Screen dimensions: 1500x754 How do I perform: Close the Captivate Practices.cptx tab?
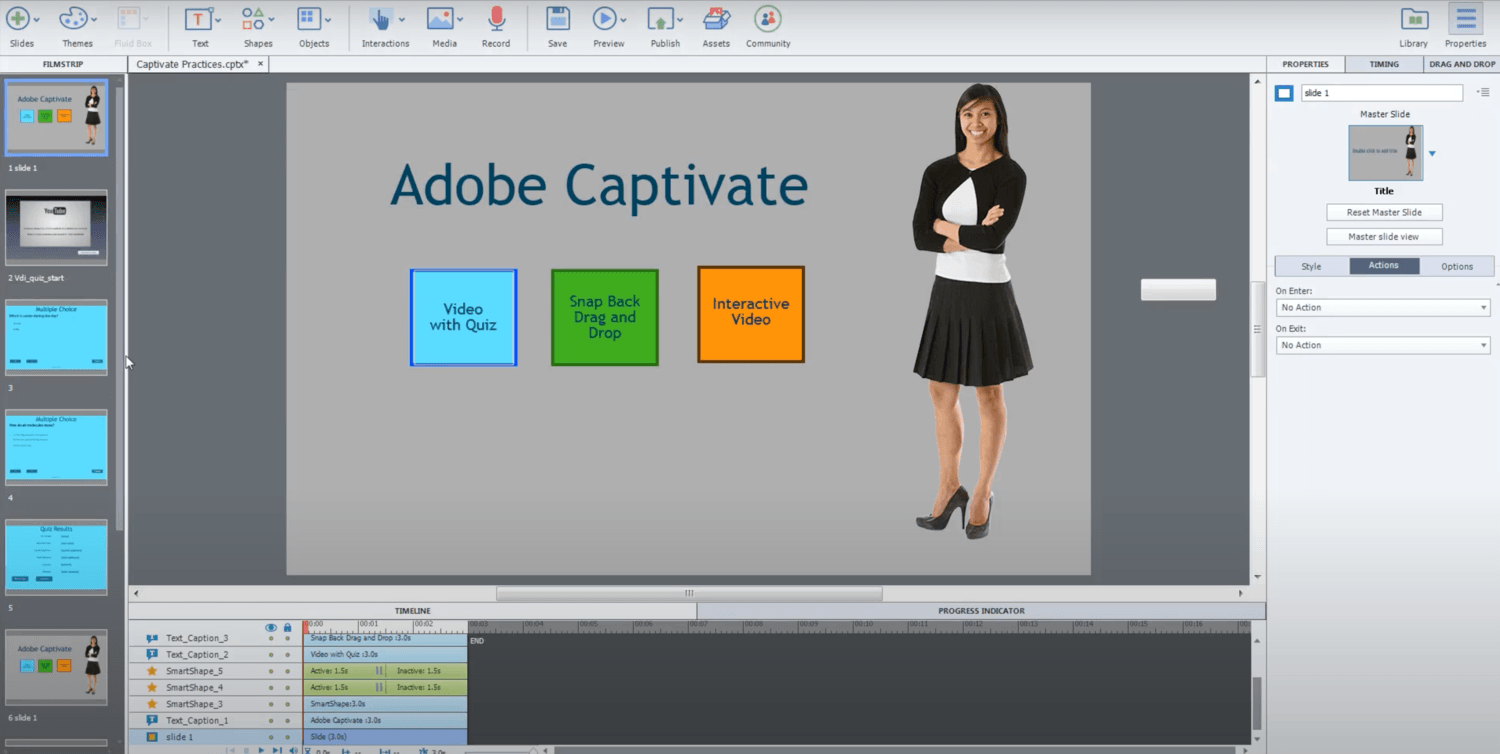(261, 64)
